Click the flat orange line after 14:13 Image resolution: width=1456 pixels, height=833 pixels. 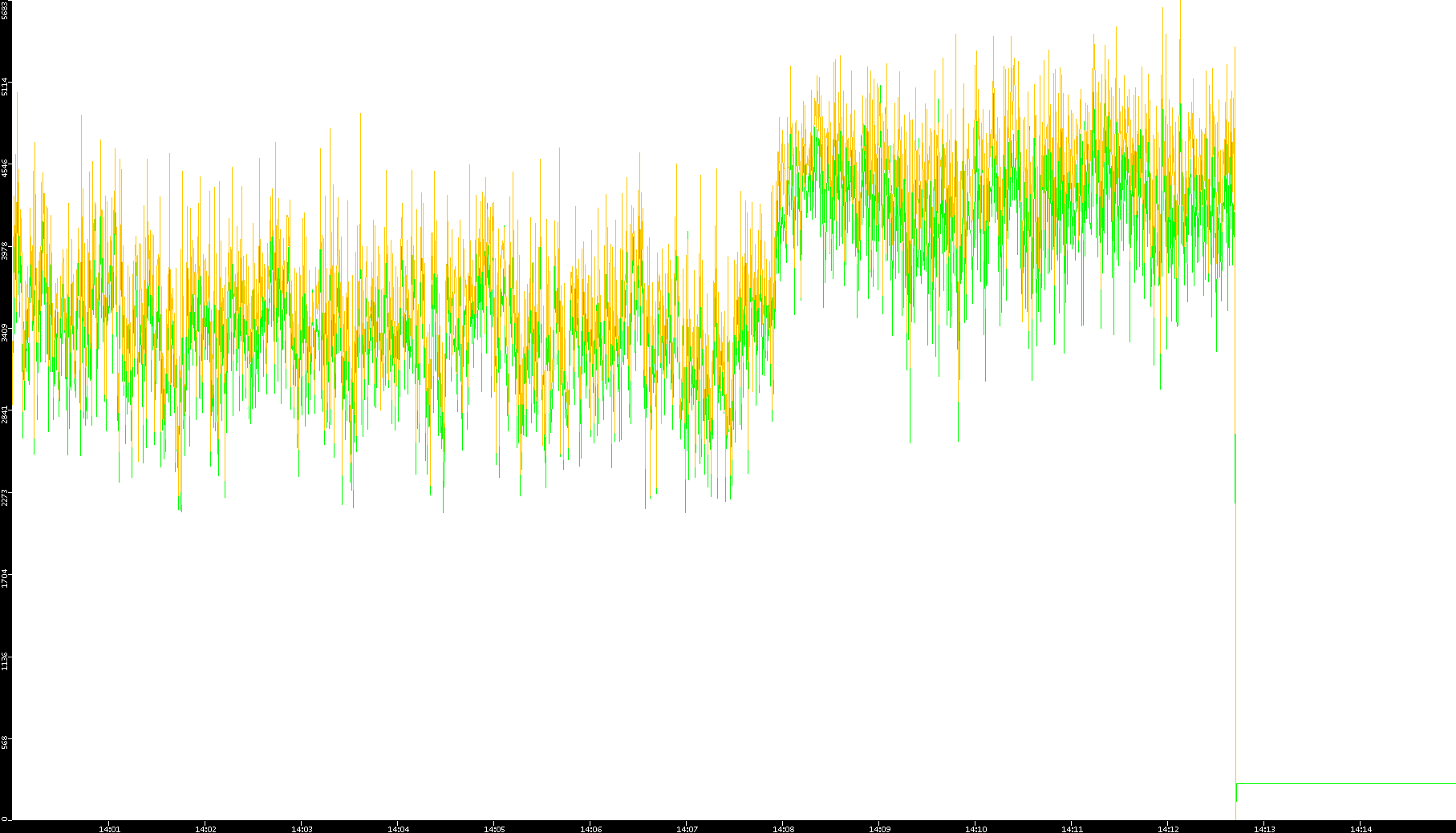(1348, 783)
